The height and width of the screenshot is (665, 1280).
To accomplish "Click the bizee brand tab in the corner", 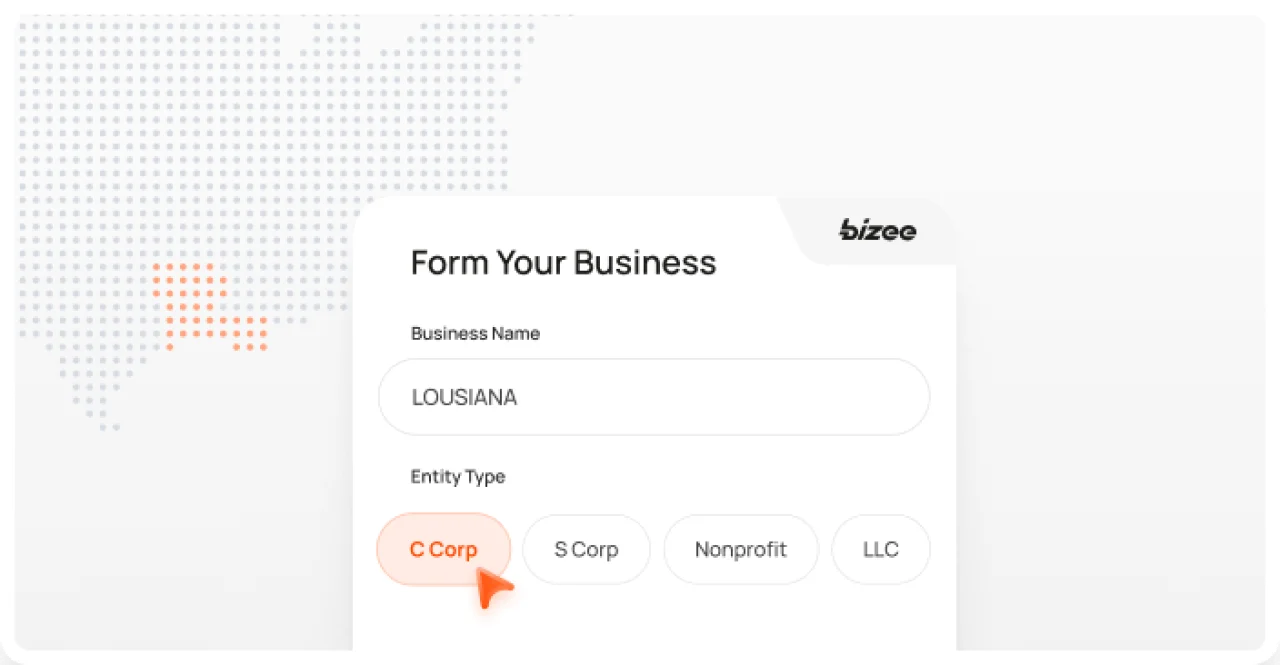I will [876, 231].
